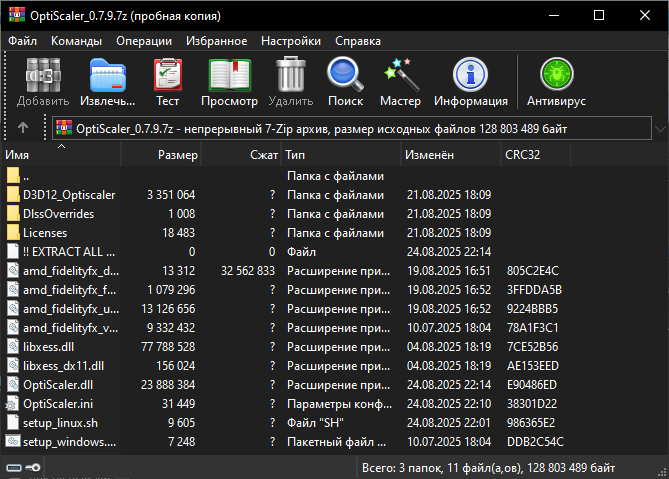Open the Операции menu
This screenshot has height=479, width=669.
pos(144,41)
